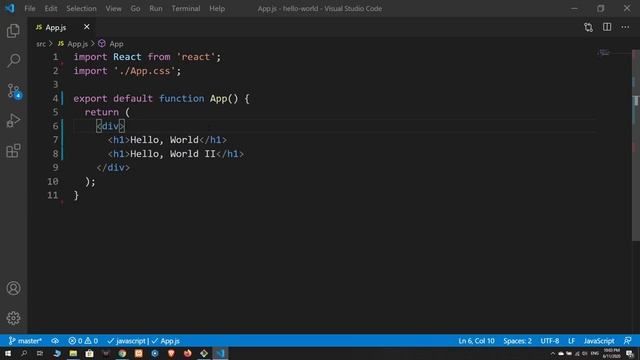Click the javascript | App.js lint status
640x360 pixels.
(x=143, y=341)
